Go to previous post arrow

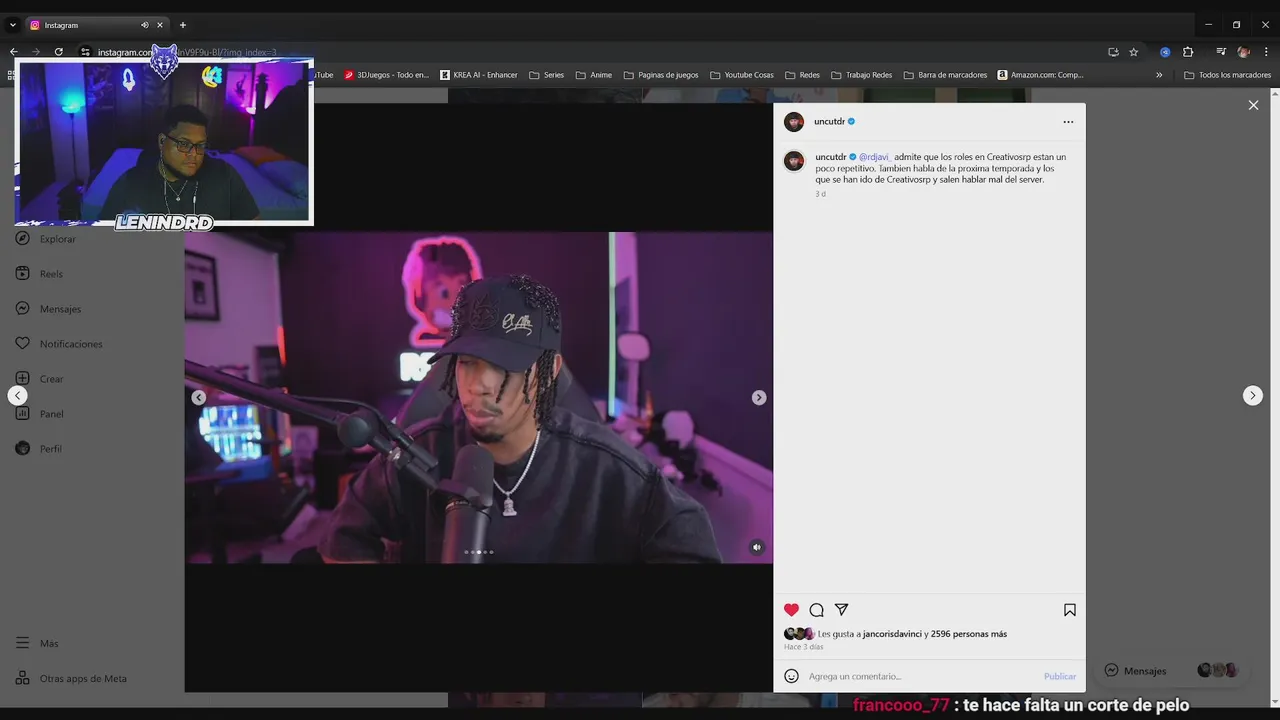click(x=17, y=396)
